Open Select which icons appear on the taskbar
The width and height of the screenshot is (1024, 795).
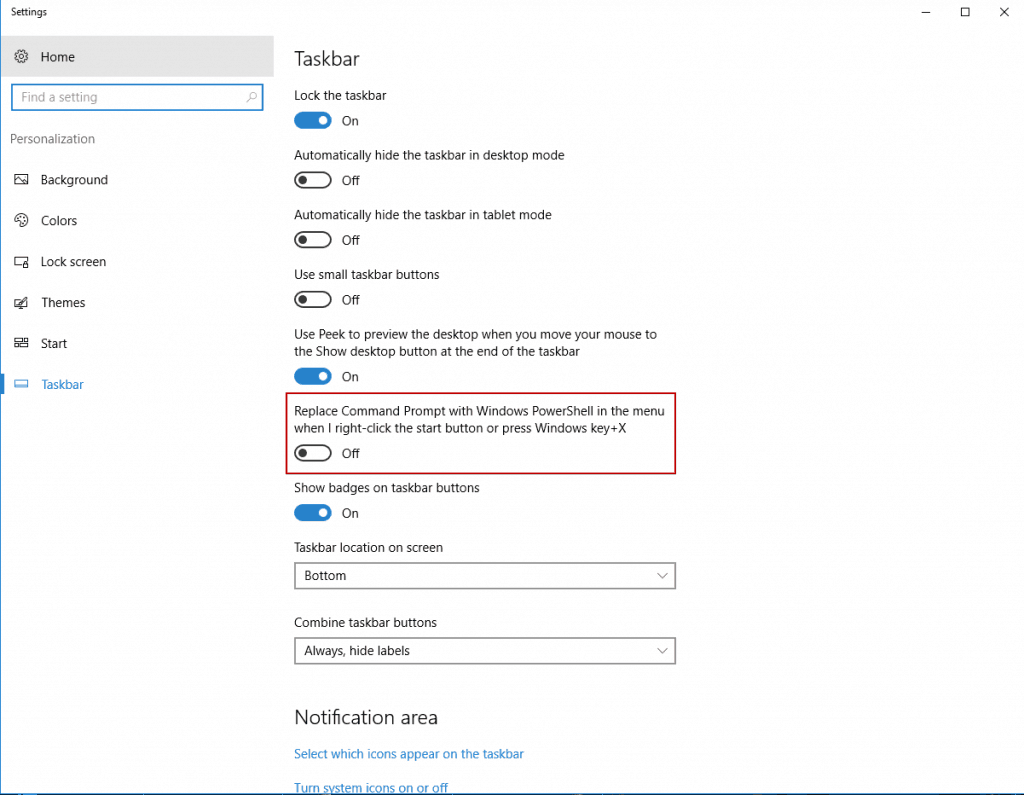coord(409,753)
